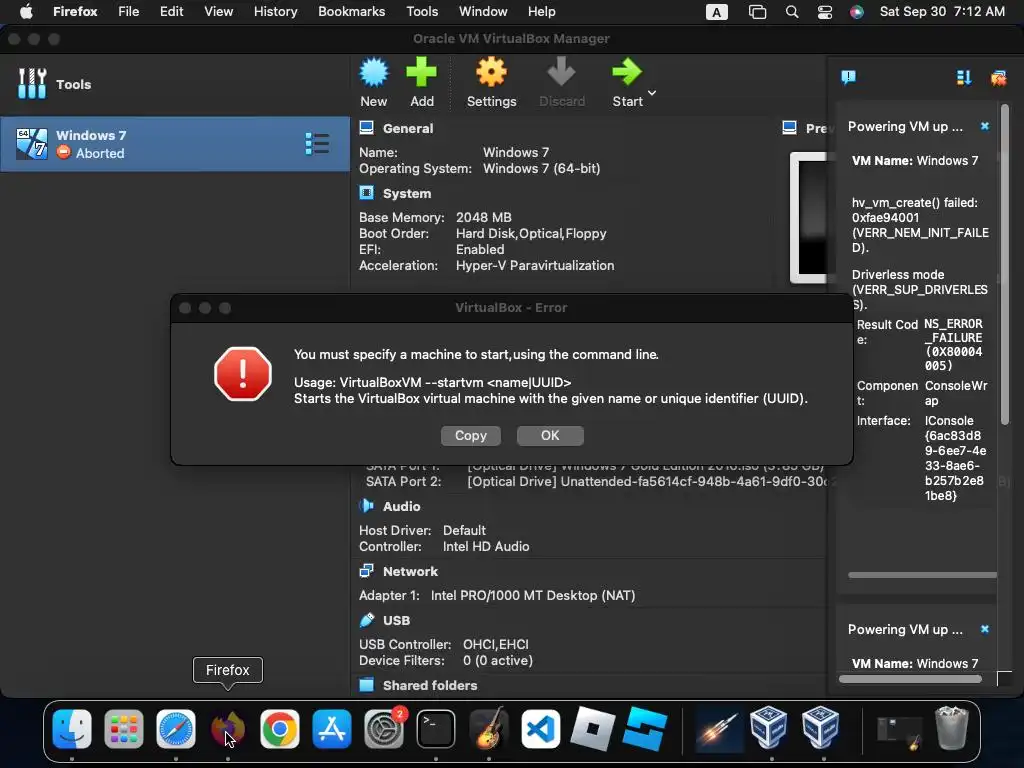Click the notification panel horizontal scrollbar
The height and width of the screenshot is (768, 1024).
(910, 679)
